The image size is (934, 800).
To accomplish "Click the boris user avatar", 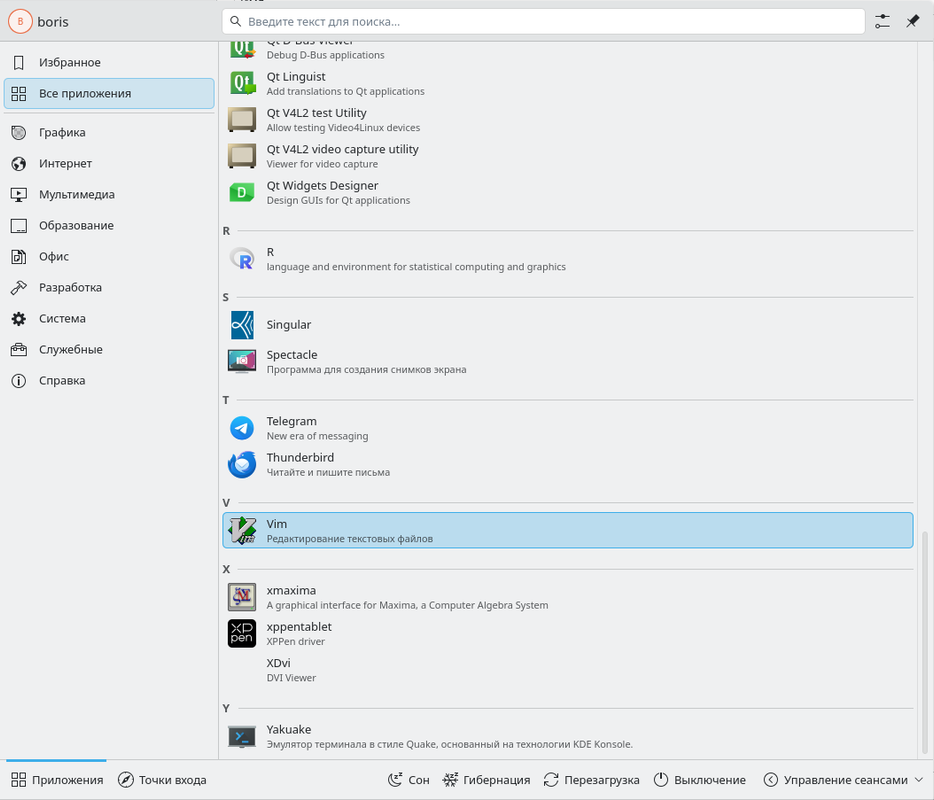I will (x=20, y=21).
